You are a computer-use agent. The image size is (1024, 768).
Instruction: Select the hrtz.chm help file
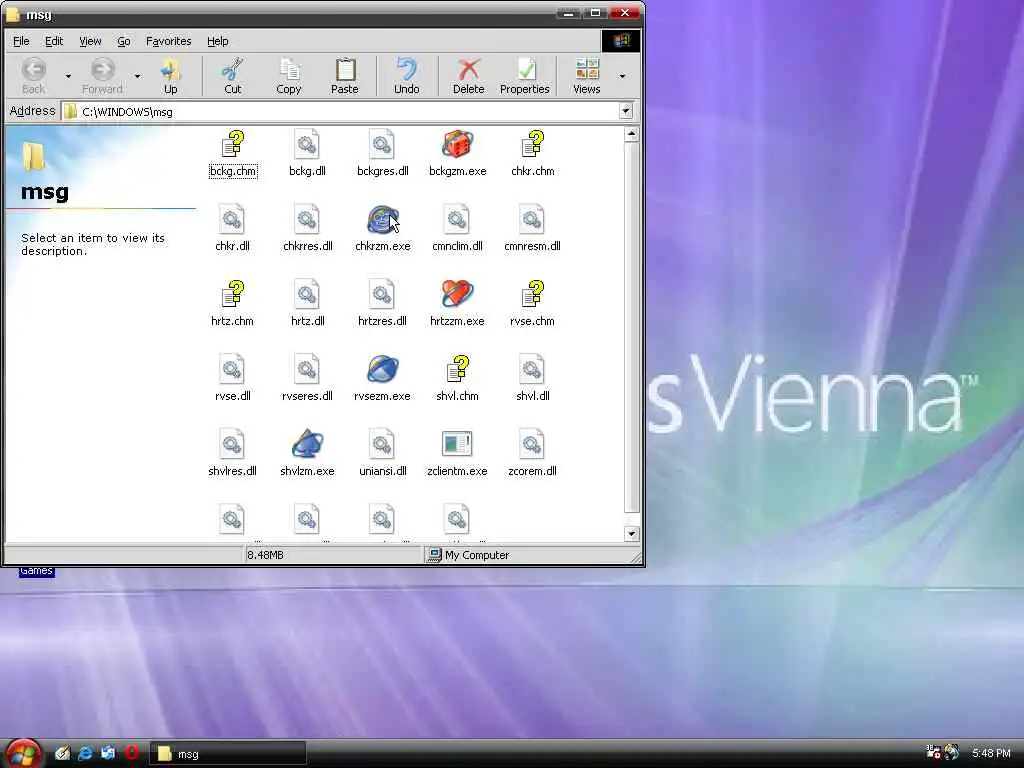coord(232,304)
